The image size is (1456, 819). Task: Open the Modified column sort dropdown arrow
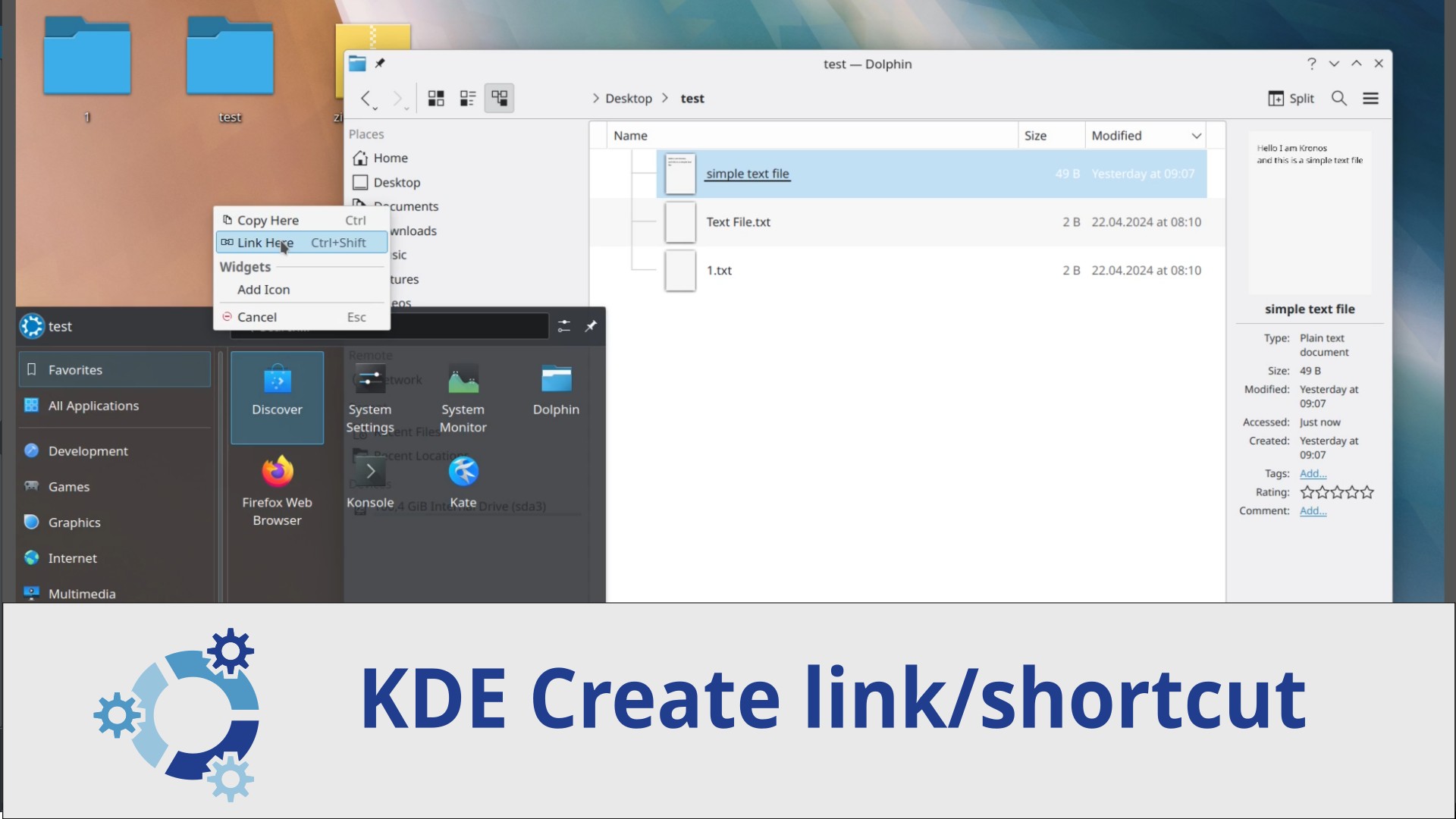(1197, 136)
